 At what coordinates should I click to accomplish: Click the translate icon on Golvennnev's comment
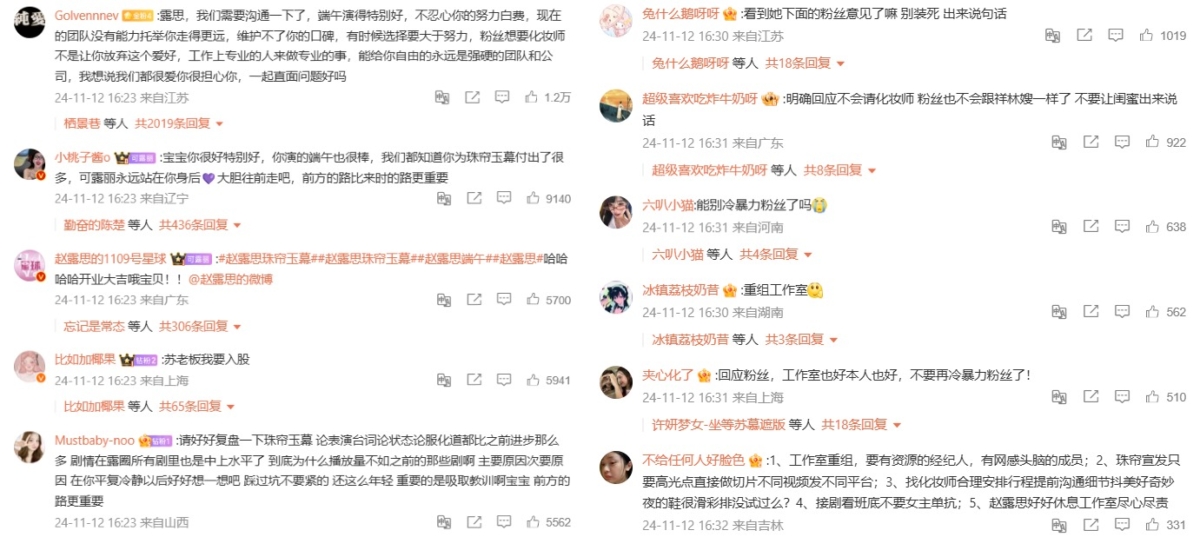coord(442,98)
